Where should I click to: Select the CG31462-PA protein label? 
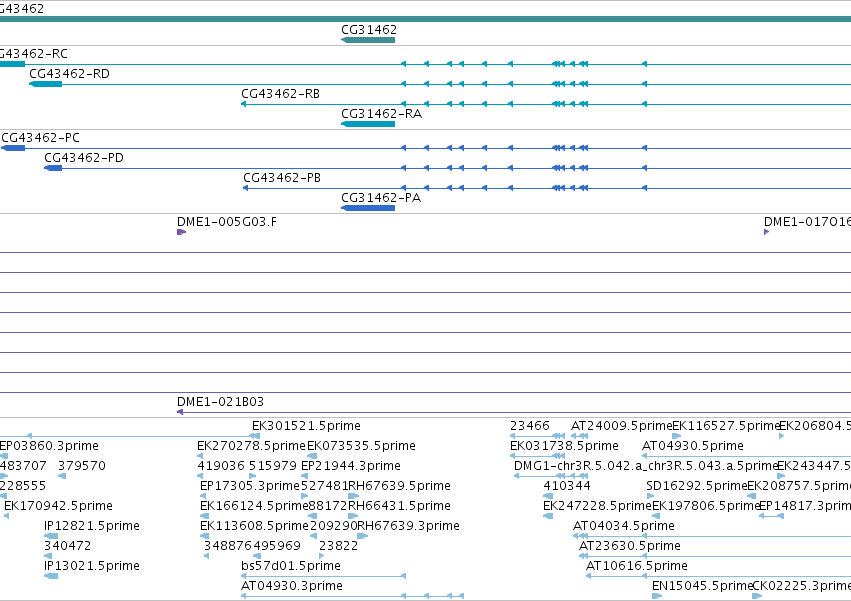click(381, 198)
